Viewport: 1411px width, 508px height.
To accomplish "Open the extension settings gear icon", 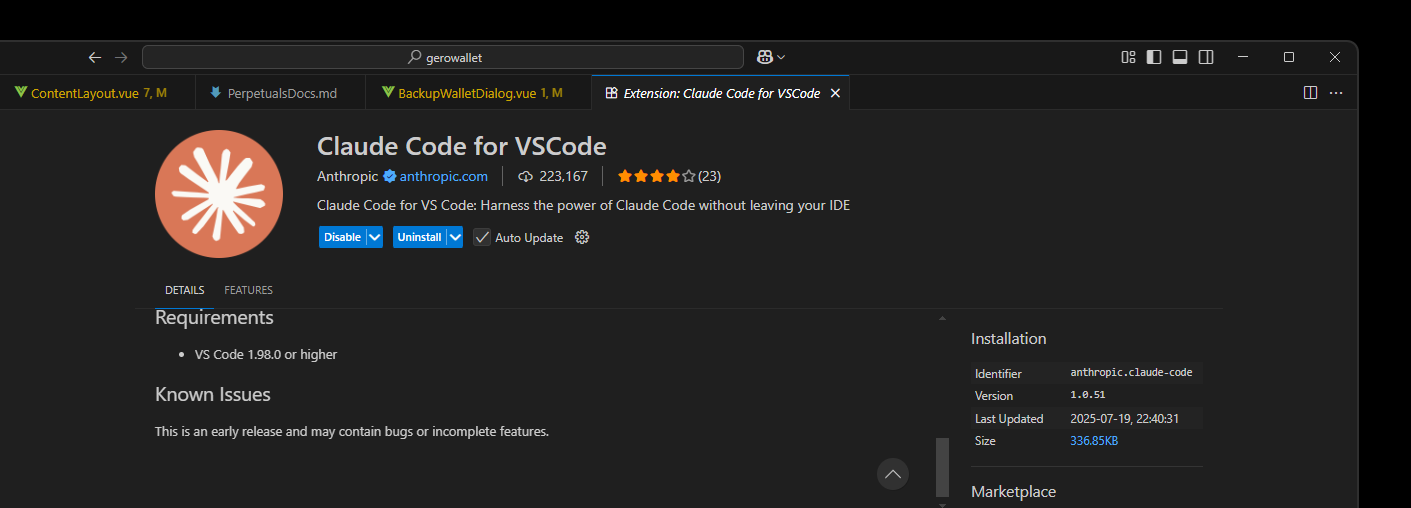I will click(x=582, y=237).
